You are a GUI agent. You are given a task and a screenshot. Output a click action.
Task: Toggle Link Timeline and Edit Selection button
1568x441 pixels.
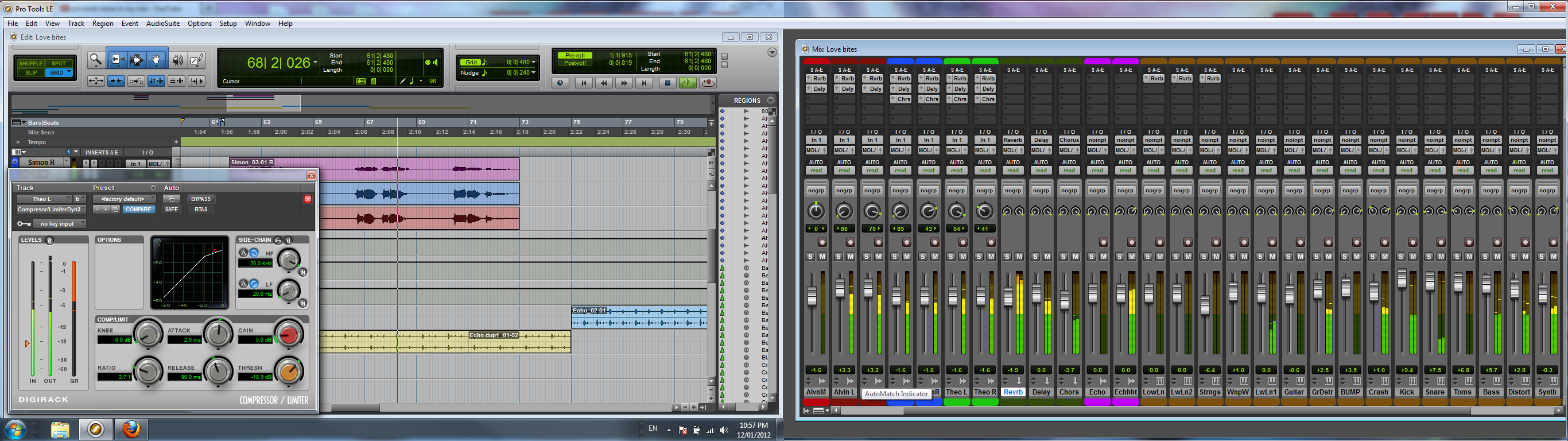[x=157, y=81]
